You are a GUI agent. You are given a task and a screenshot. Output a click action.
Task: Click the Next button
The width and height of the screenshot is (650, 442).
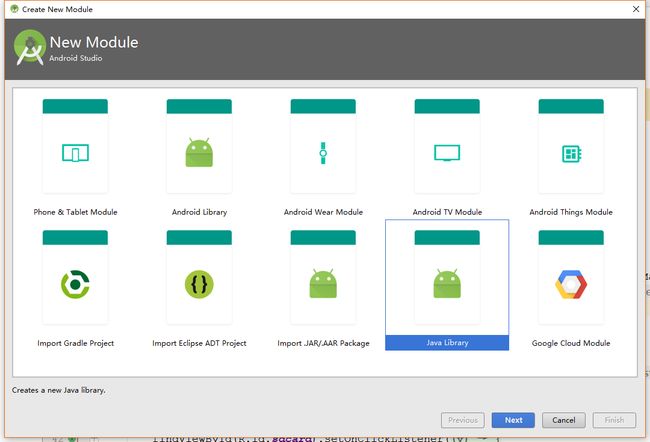[x=513, y=420]
